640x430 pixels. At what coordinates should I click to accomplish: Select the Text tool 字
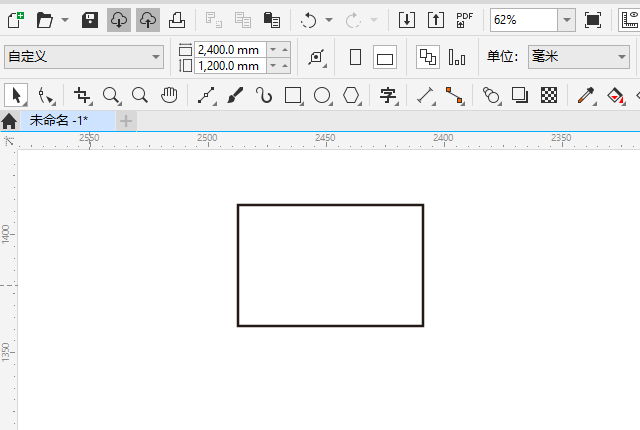[x=388, y=96]
